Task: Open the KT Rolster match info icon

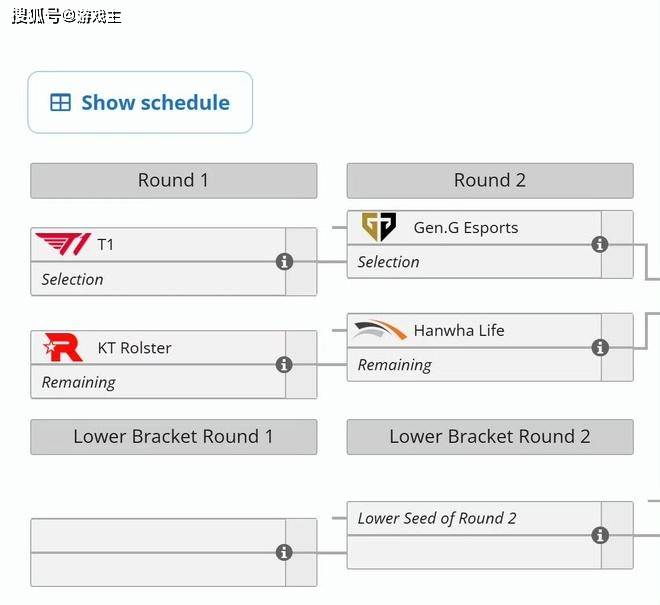Action: (284, 365)
